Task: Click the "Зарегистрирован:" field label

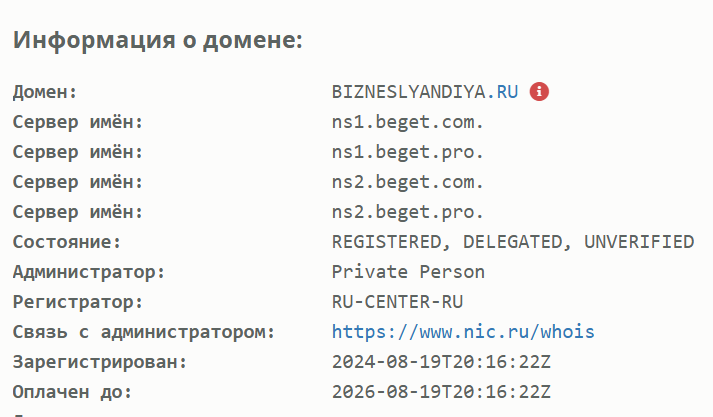Action: 99,361
